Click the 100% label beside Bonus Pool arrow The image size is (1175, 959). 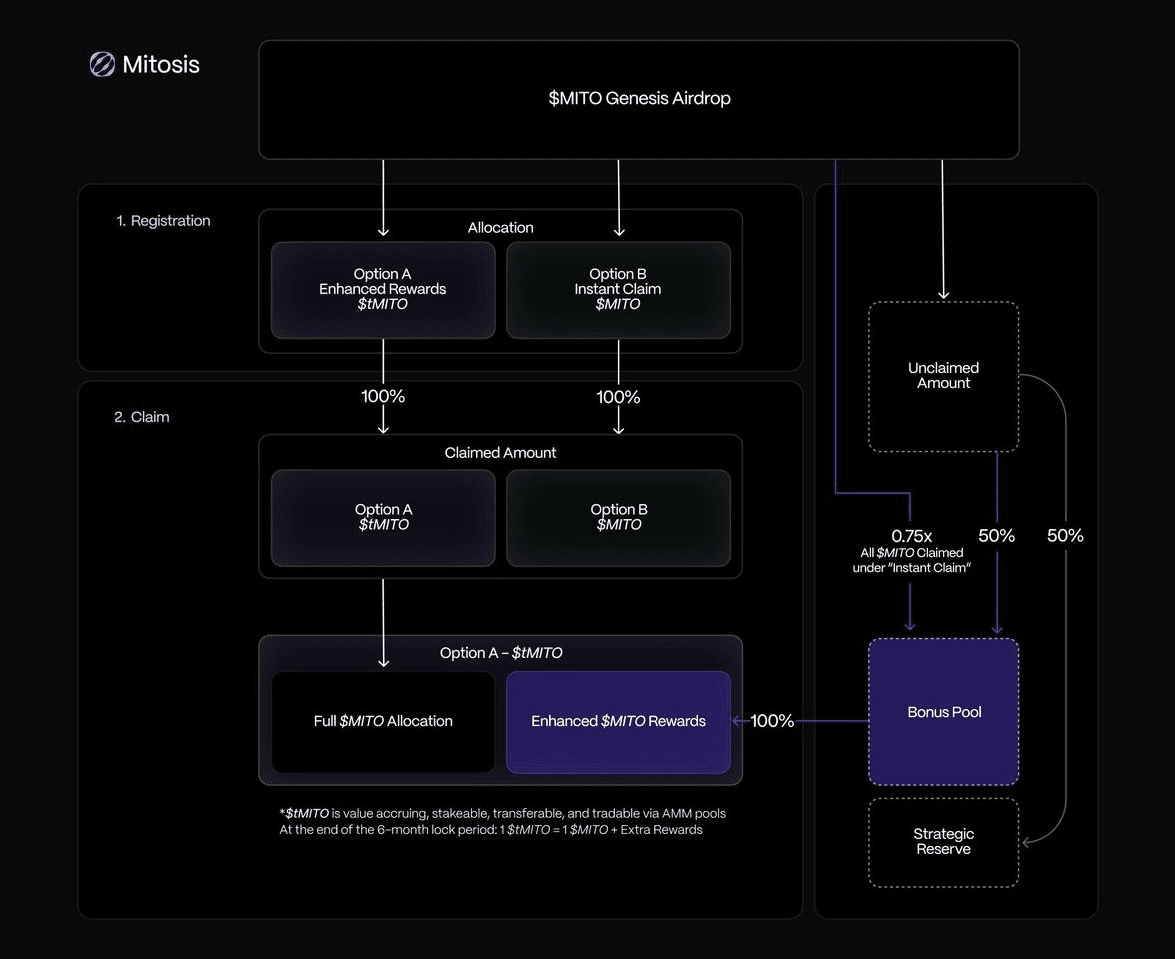tap(772, 721)
